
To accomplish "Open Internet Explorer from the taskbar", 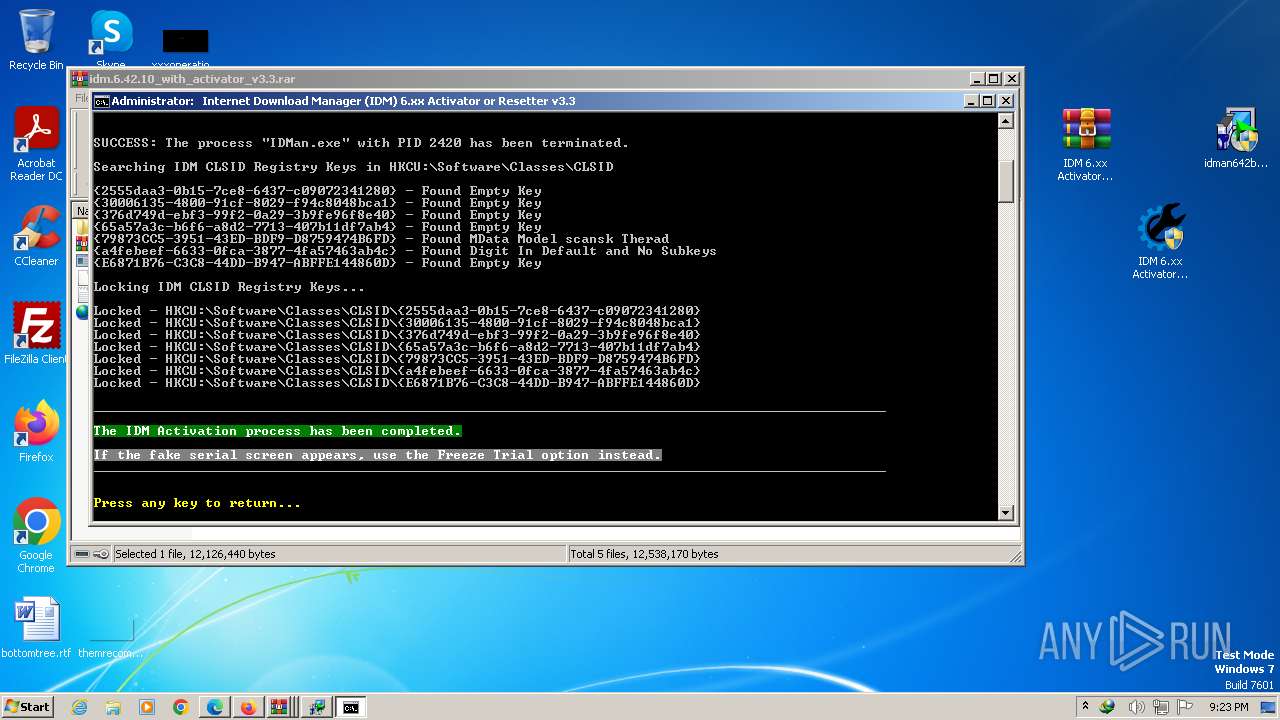I will (x=79, y=707).
